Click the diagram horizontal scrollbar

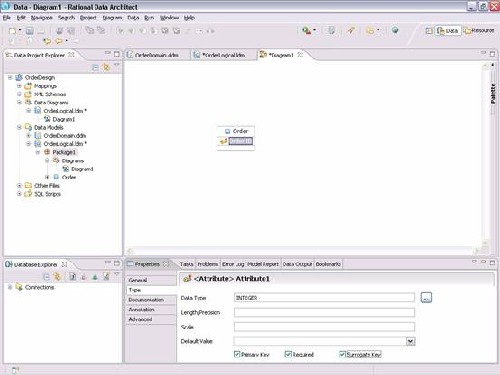(x=303, y=251)
